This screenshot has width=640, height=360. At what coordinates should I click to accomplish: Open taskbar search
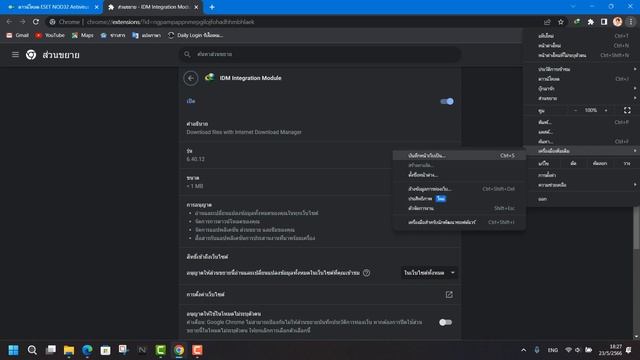coord(32,350)
